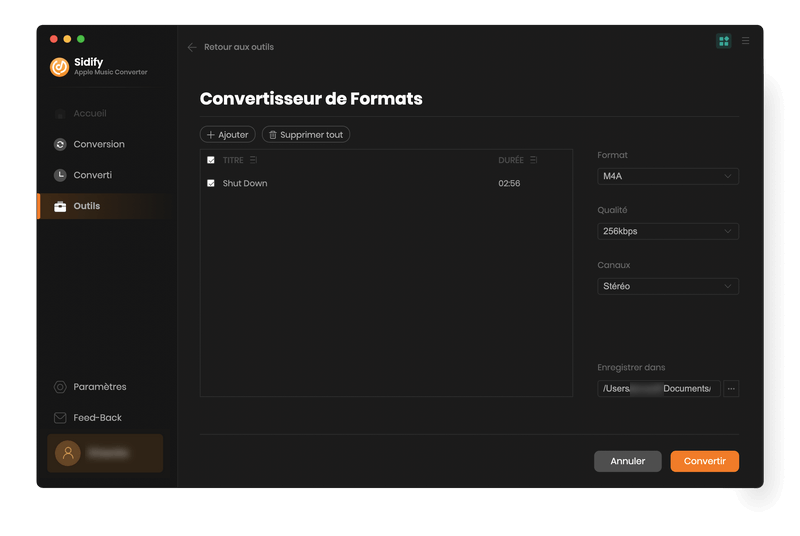Click the Outils toolbox icon

[60, 206]
